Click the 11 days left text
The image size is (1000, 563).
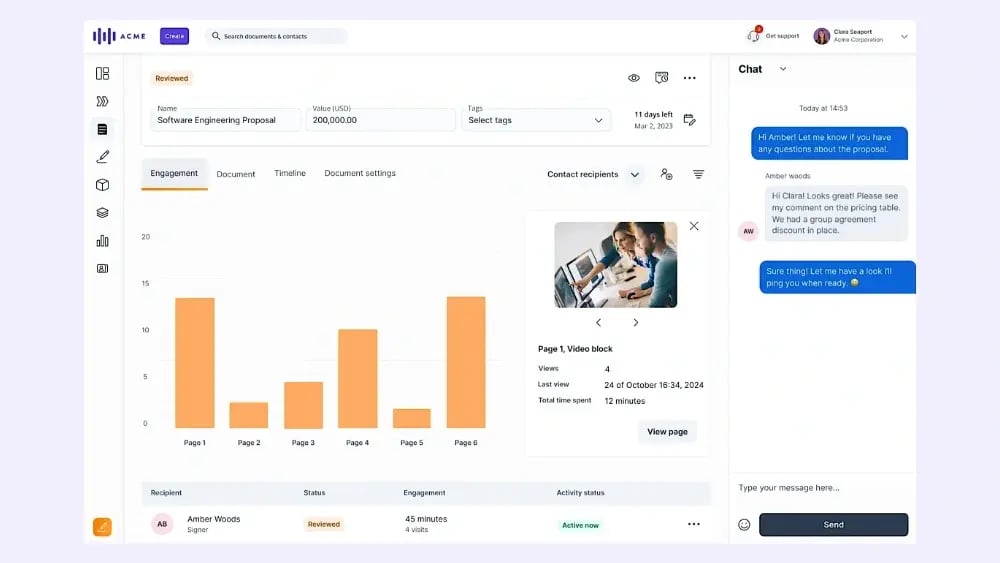[x=653, y=115]
